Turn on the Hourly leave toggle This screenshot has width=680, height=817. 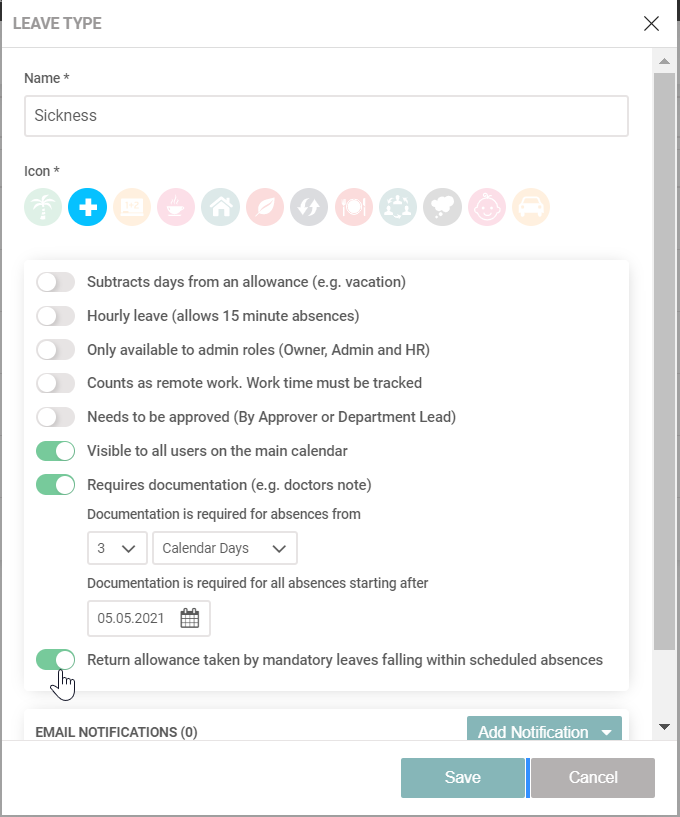click(x=55, y=316)
